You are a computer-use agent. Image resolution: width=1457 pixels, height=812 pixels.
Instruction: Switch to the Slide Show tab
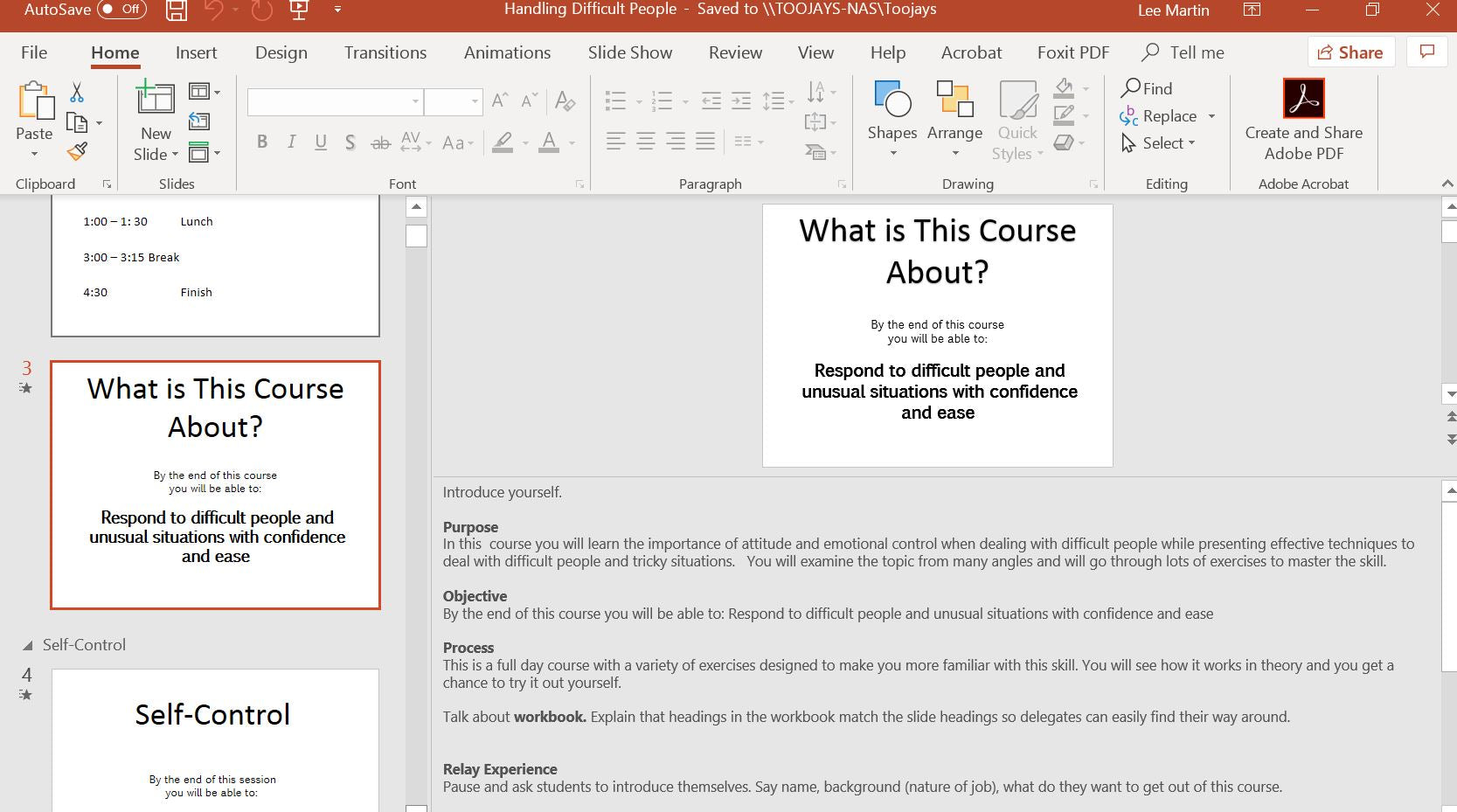click(x=630, y=52)
